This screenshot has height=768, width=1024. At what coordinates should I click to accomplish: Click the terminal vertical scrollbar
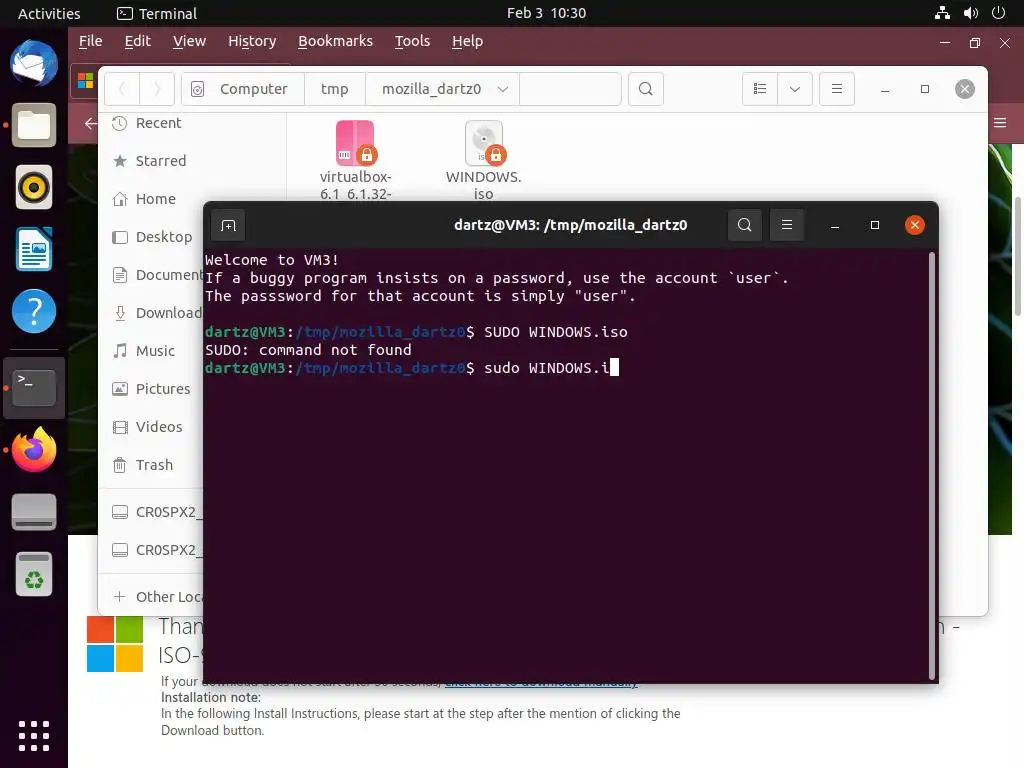pos(932,466)
